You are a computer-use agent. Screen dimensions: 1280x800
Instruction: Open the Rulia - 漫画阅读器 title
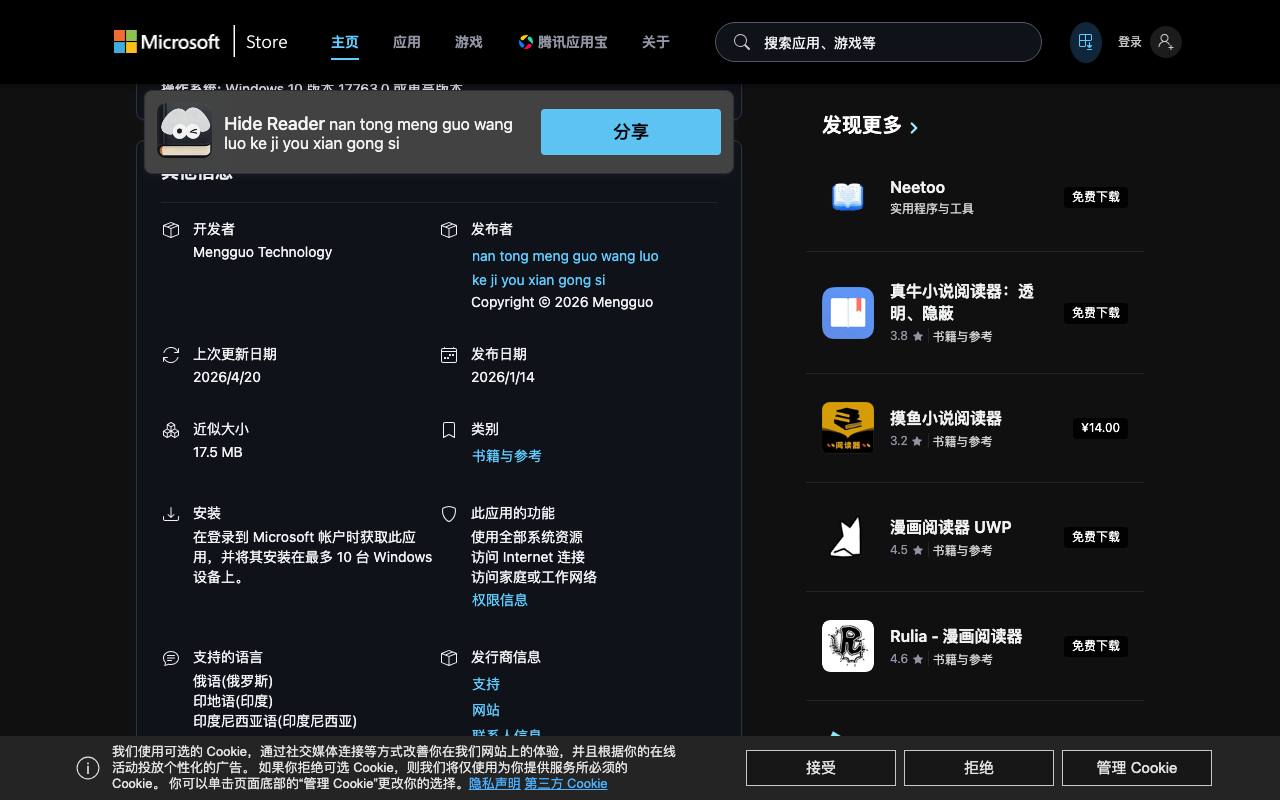956,636
